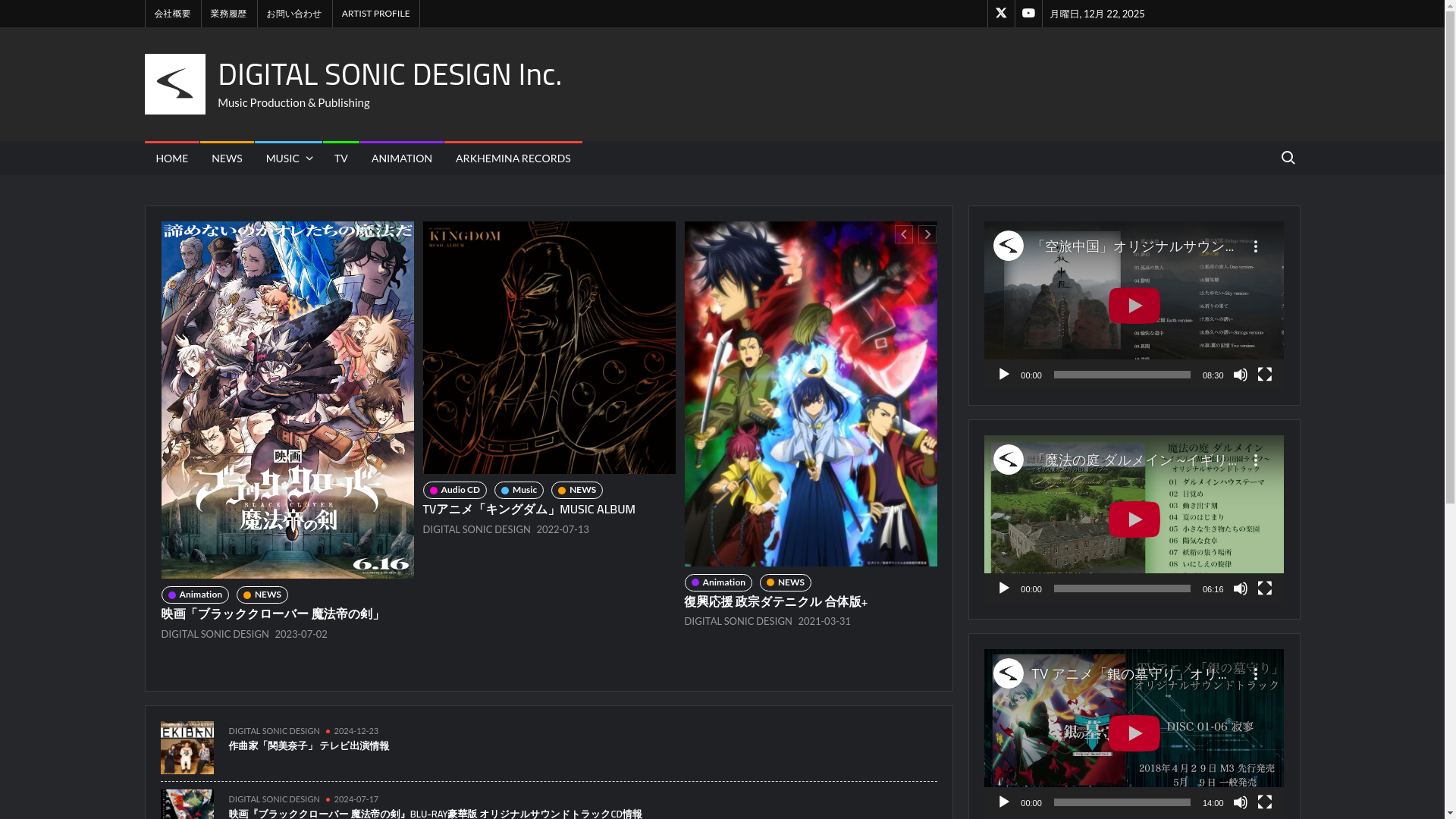The width and height of the screenshot is (1456, 819).
Task: Open the NEWS menu item
Action: (227, 158)
